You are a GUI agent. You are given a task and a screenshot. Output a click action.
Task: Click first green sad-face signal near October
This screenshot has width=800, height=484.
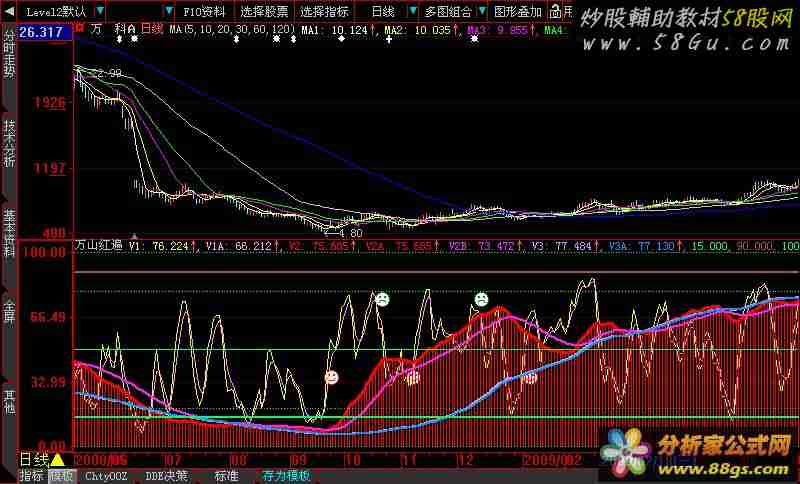[382, 299]
